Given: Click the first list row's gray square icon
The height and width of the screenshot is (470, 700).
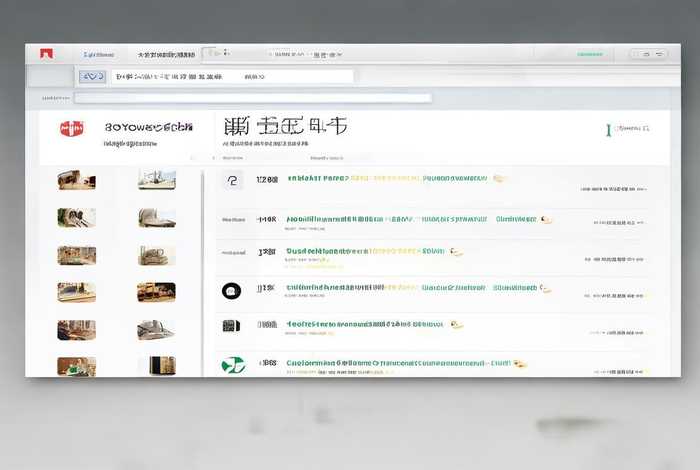Looking at the screenshot, I should click(x=232, y=180).
